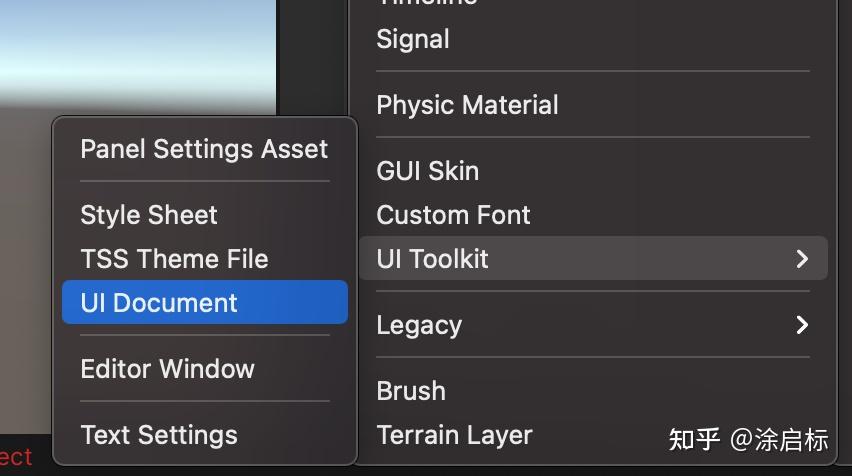Select Custom Font in the menu

tap(453, 215)
